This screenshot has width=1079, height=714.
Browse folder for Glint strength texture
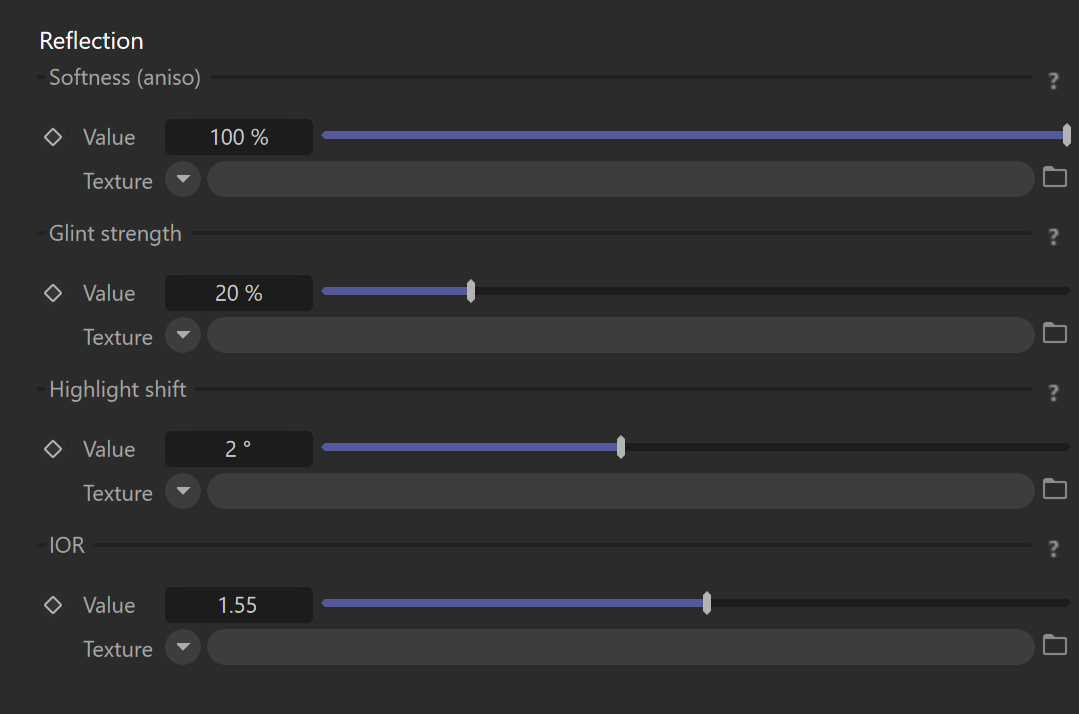click(1055, 334)
